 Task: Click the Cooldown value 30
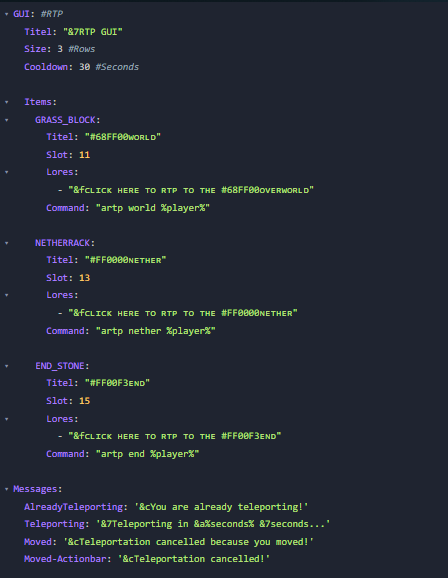84,67
